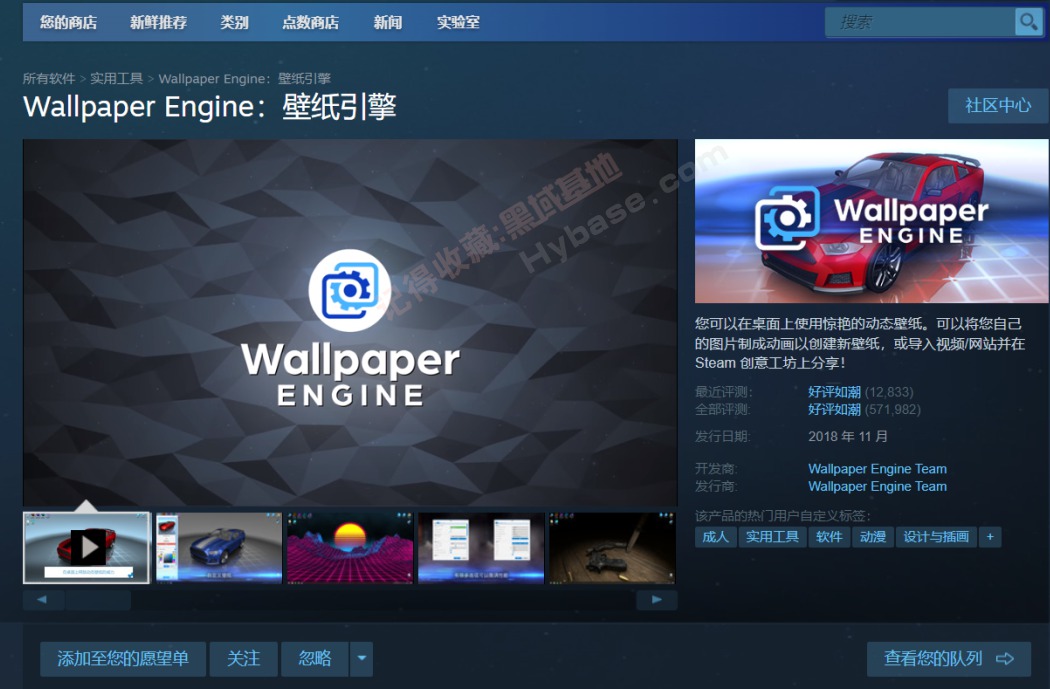Select the 动漫 tag
This screenshot has height=689, width=1050.
coord(873,536)
